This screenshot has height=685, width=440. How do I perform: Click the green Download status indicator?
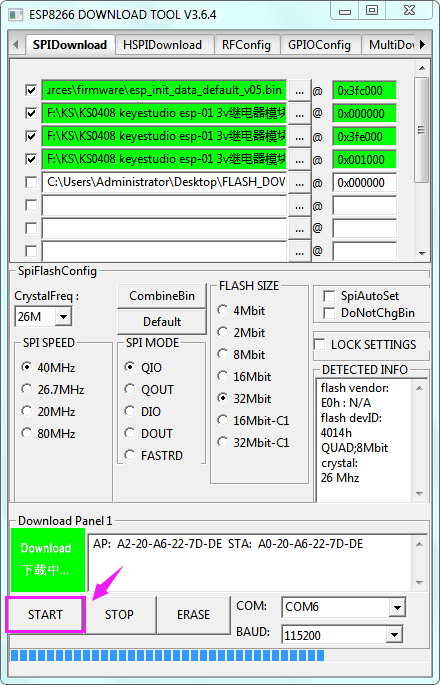pyautogui.click(x=48, y=560)
